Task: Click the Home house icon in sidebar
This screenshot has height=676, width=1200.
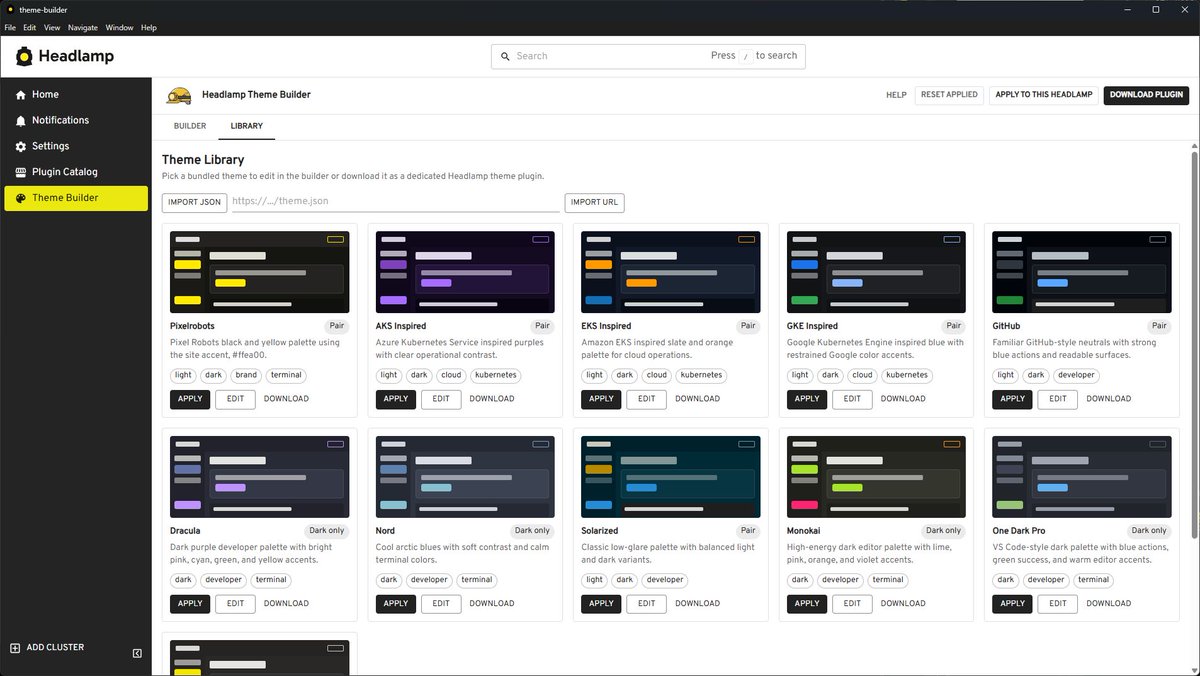Action: coord(21,94)
